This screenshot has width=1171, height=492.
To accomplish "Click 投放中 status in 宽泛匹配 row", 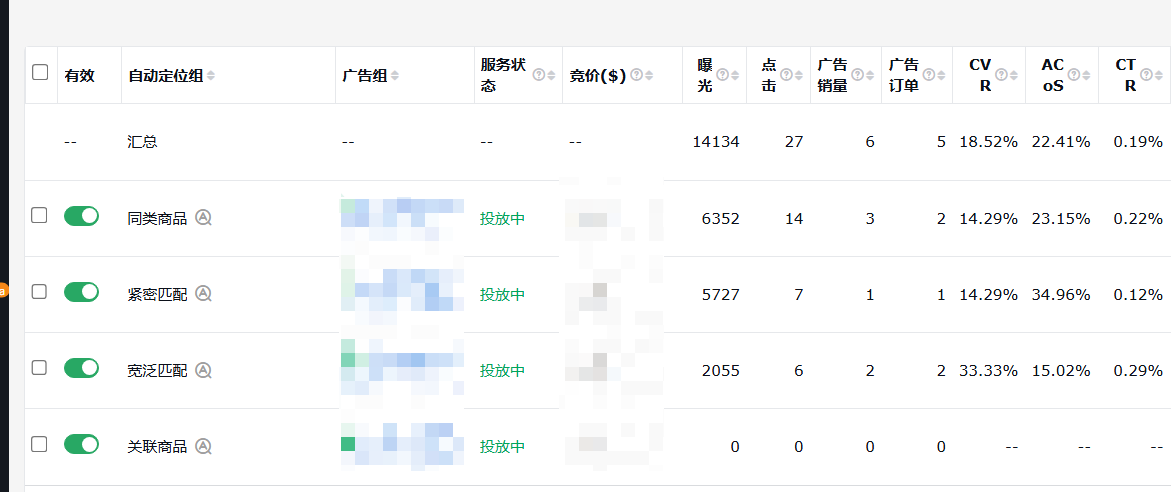I will 502,370.
